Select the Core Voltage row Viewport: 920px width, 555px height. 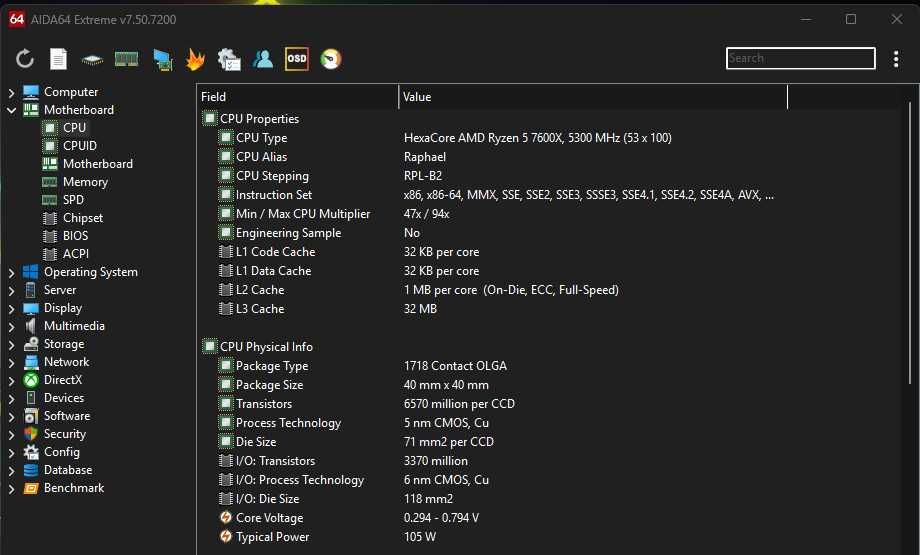pos(502,517)
